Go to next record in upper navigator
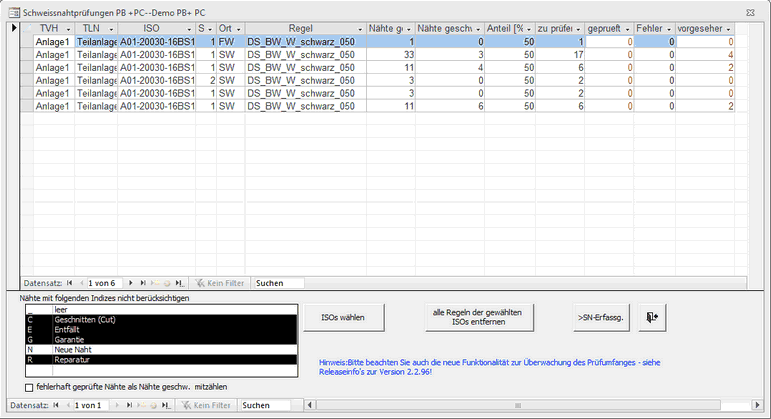 (132, 283)
